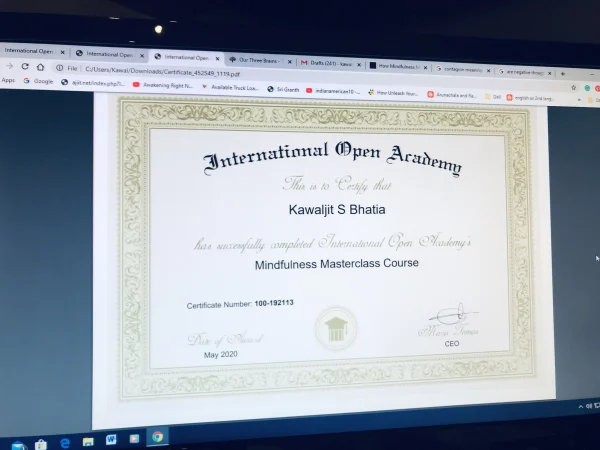Click the YouTube icon beside Awakening Right
The width and height of the screenshot is (600, 450).
point(136,84)
